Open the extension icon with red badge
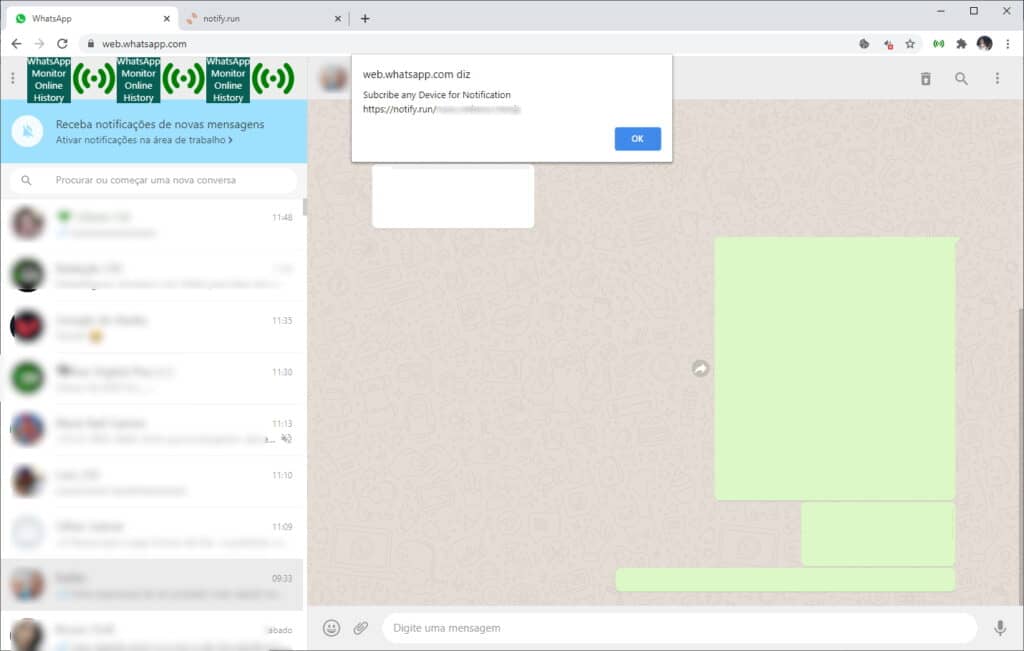1024x651 pixels. click(x=888, y=44)
